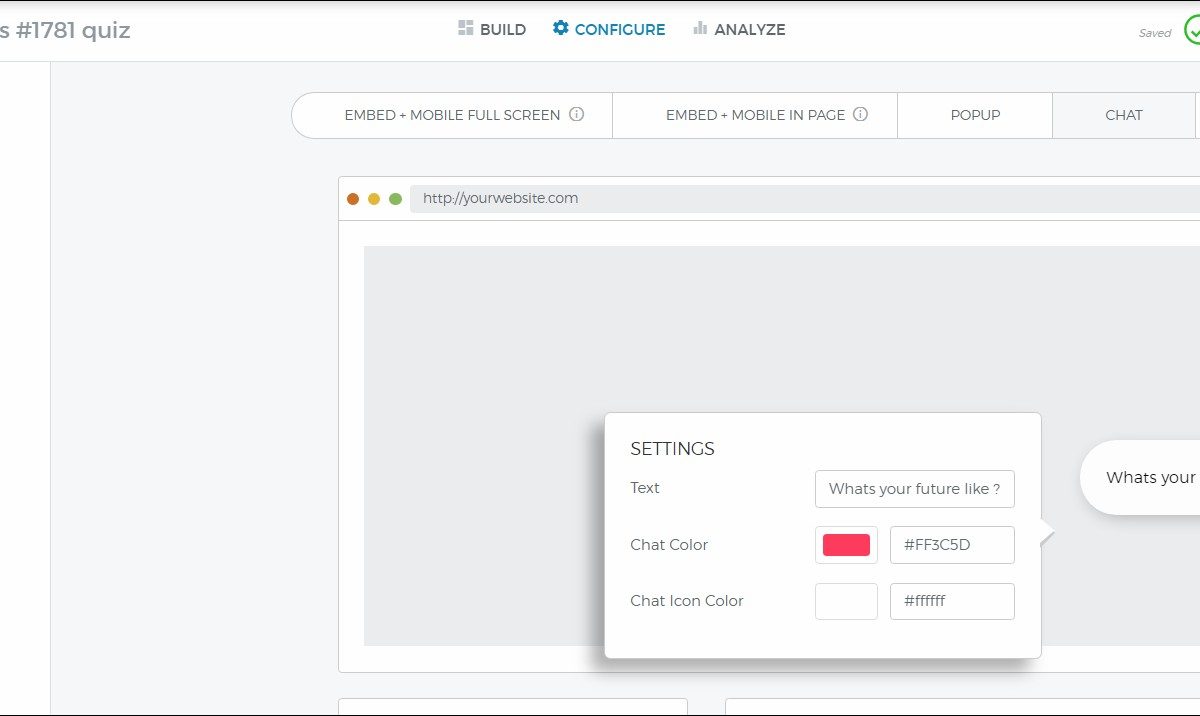Click the chat bubble preview on the right

coord(1145,478)
